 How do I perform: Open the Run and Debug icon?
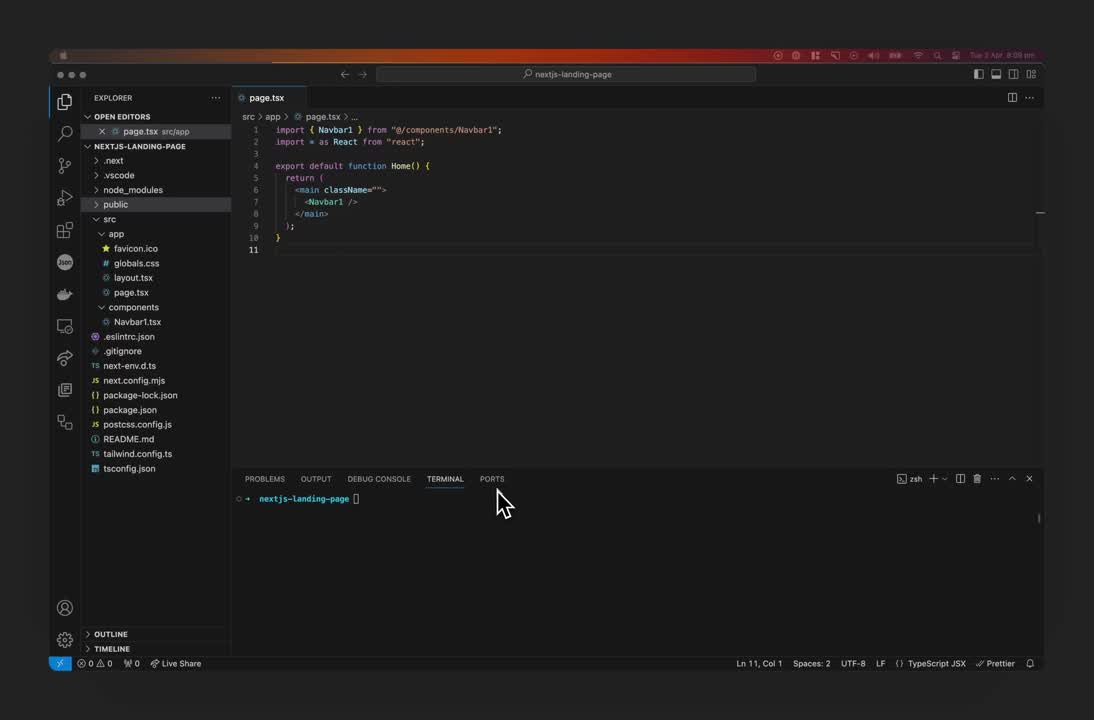point(64,198)
